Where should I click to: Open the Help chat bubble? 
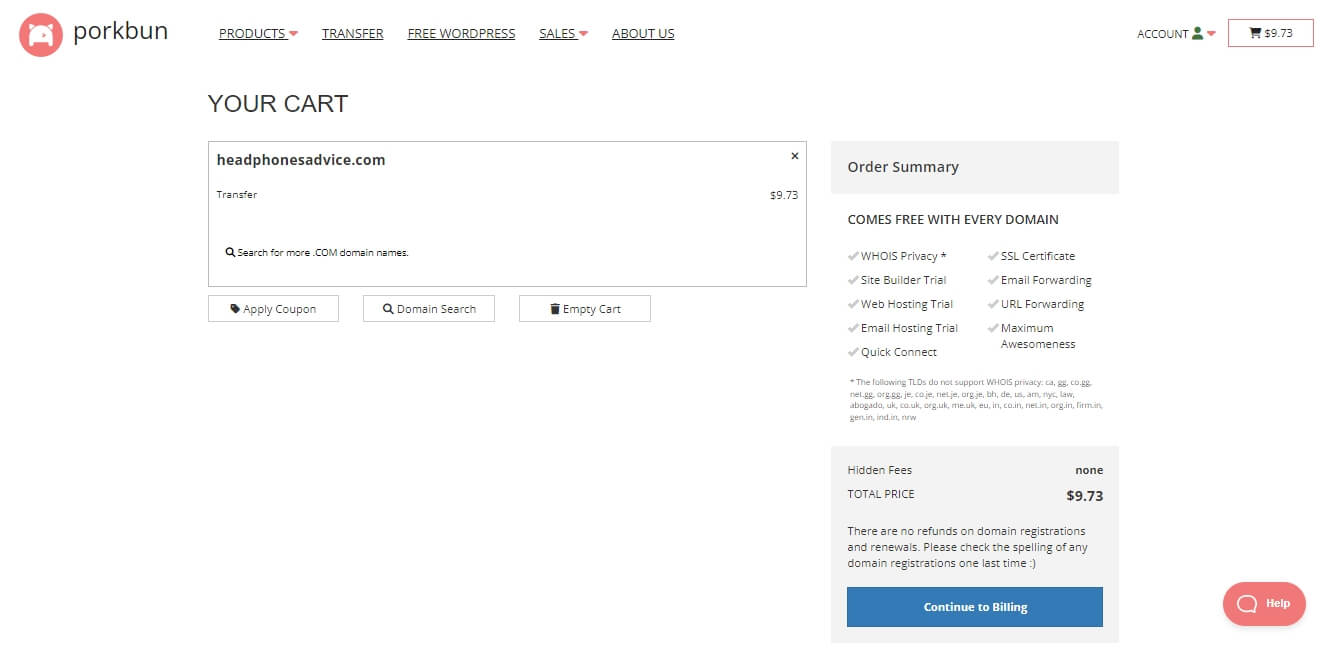pos(1264,604)
